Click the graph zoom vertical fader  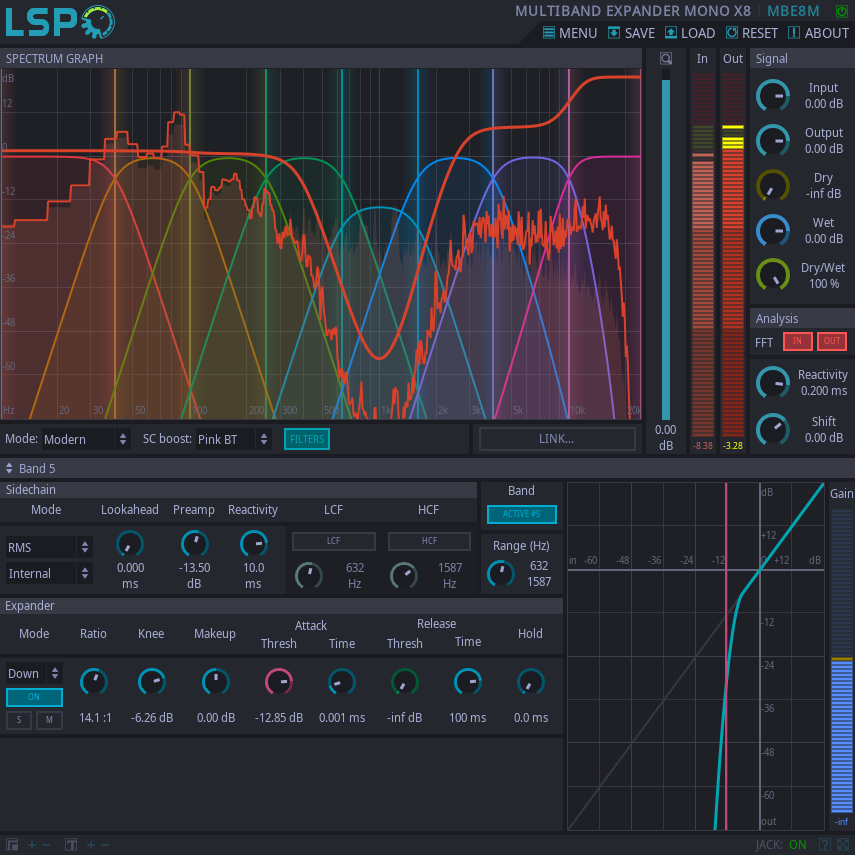coord(666,245)
